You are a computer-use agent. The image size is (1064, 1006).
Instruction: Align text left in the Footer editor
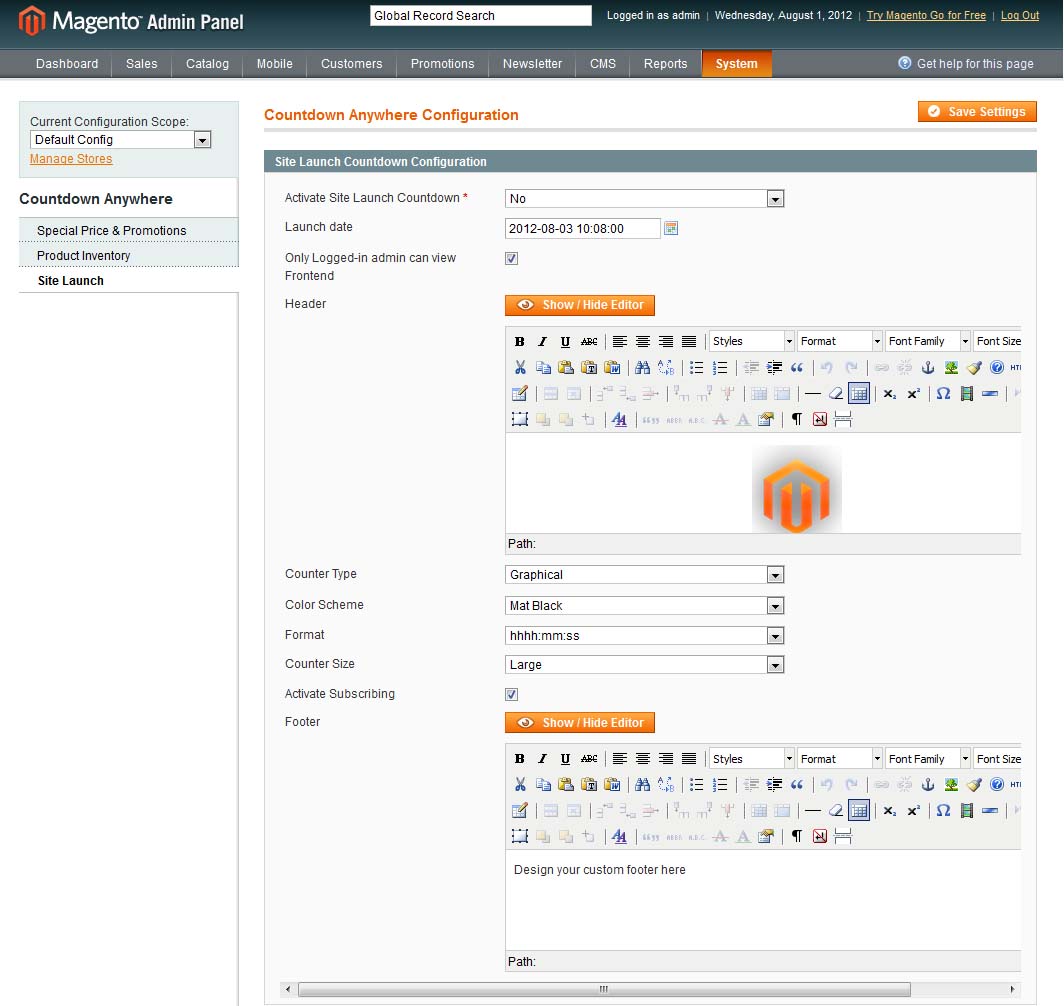tap(620, 758)
